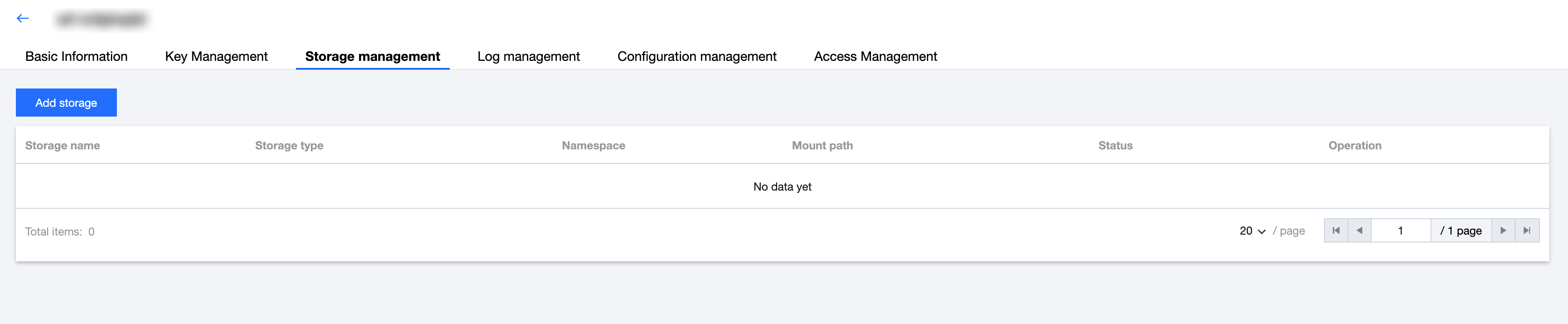This screenshot has width=1568, height=324.
Task: Switch to Configuration management tab
Action: [697, 57]
